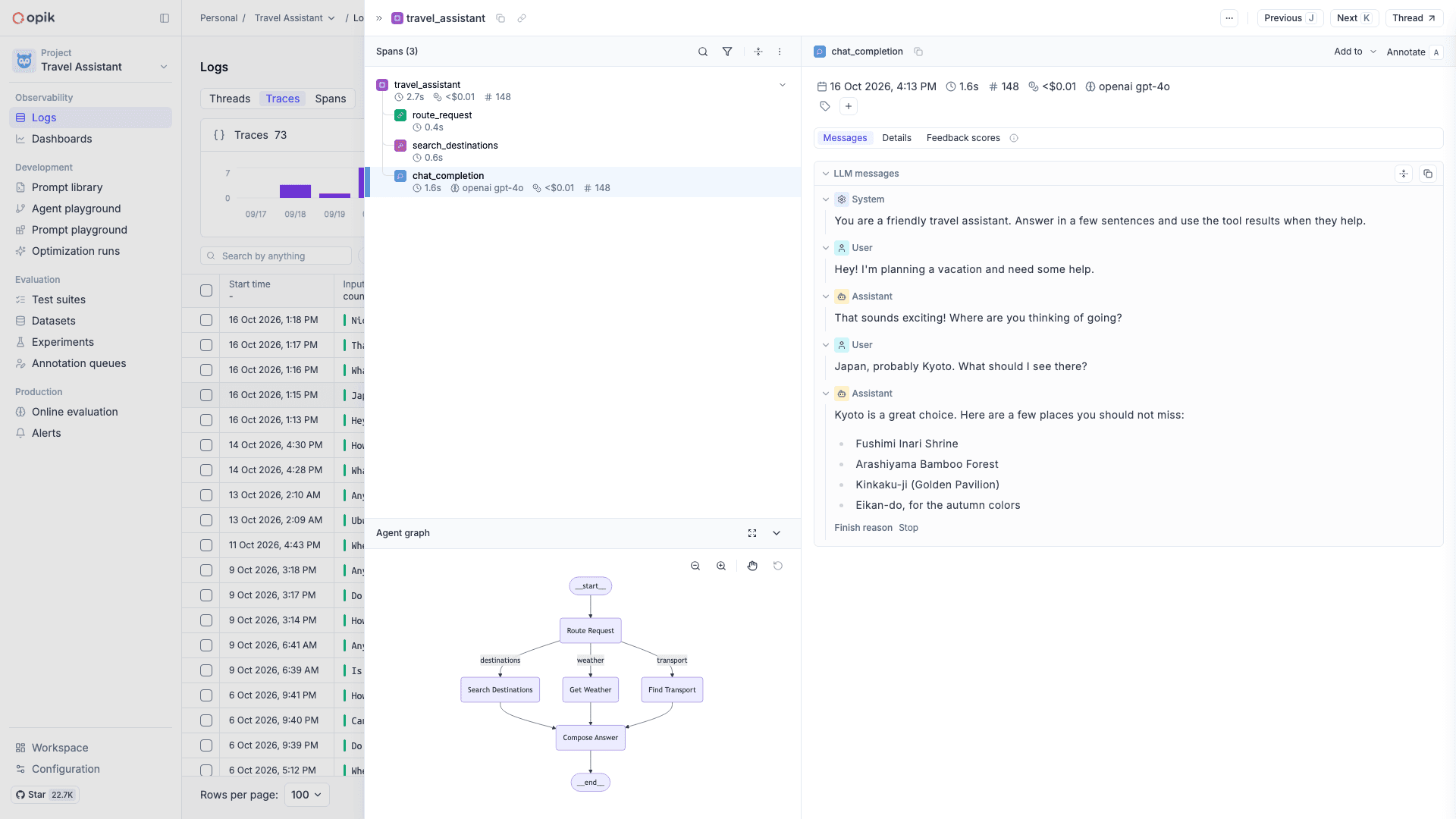Search within the Spans list
This screenshot has height=819, width=1456.
pyautogui.click(x=703, y=52)
